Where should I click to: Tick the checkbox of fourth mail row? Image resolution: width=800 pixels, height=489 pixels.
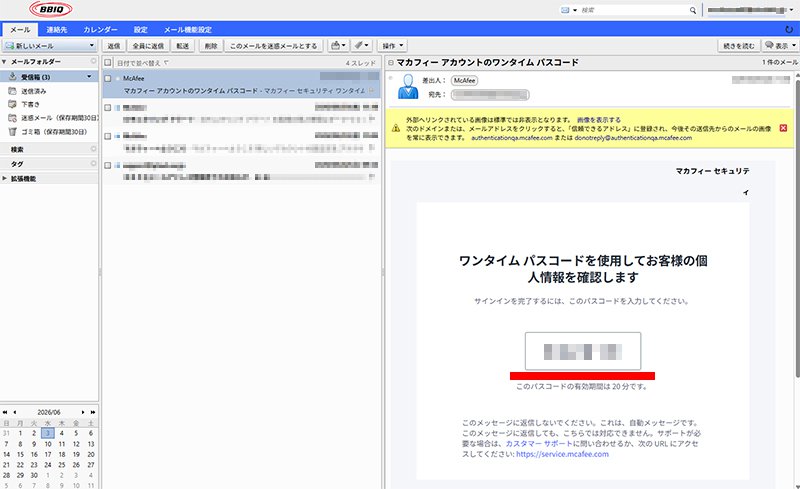click(108, 165)
